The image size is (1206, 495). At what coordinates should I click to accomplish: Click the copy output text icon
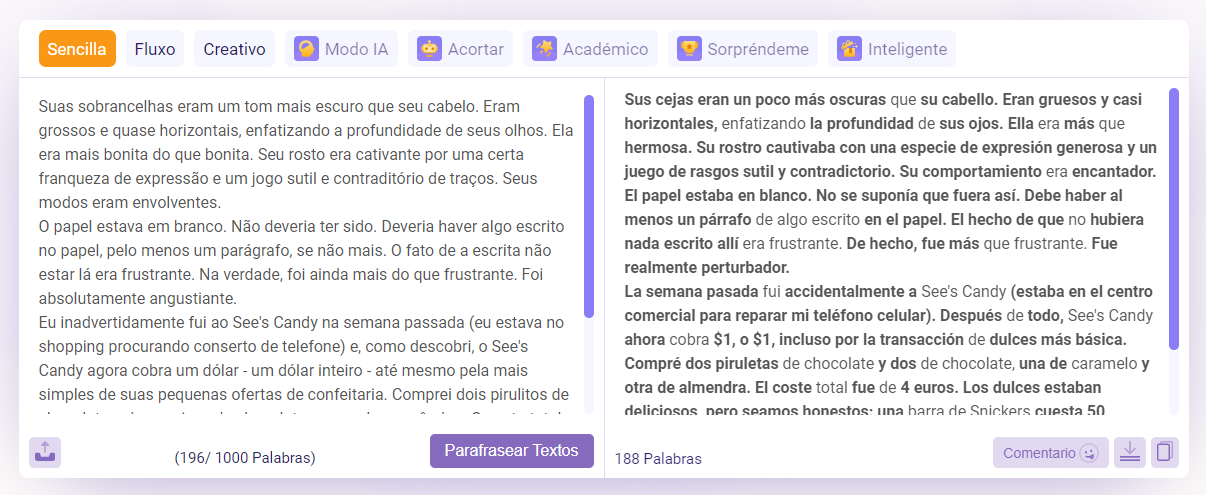click(1164, 452)
